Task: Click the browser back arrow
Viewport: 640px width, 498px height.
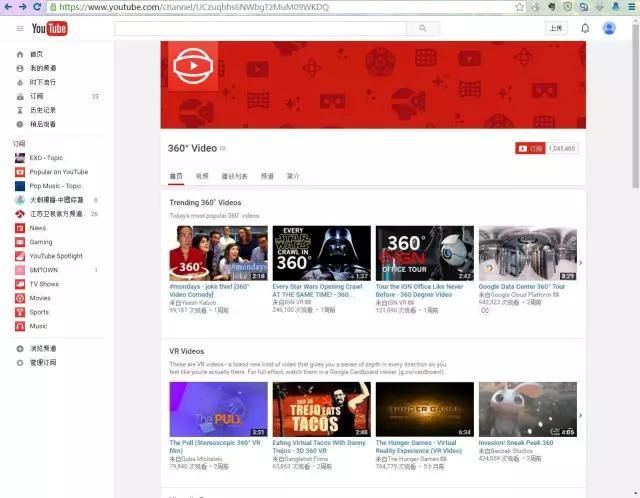Action: 8,7
